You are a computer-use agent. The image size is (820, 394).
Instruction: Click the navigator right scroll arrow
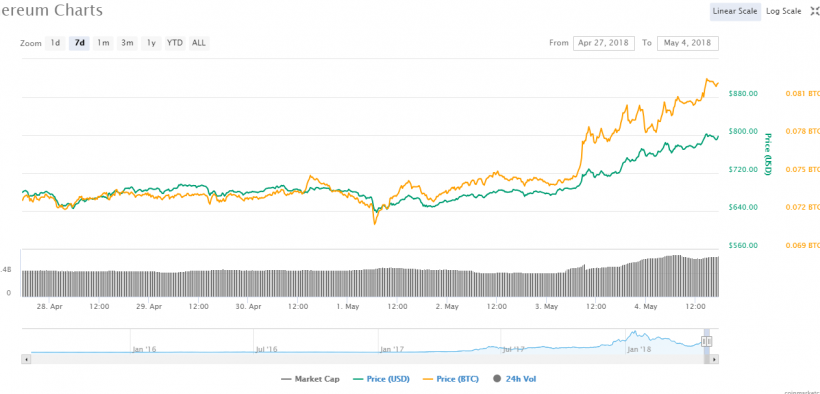(714, 359)
